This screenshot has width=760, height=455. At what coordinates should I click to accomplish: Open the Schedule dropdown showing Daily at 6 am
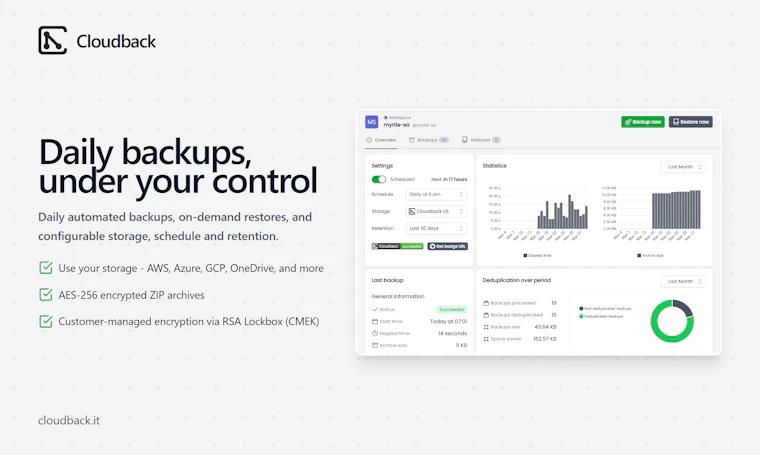(436, 194)
